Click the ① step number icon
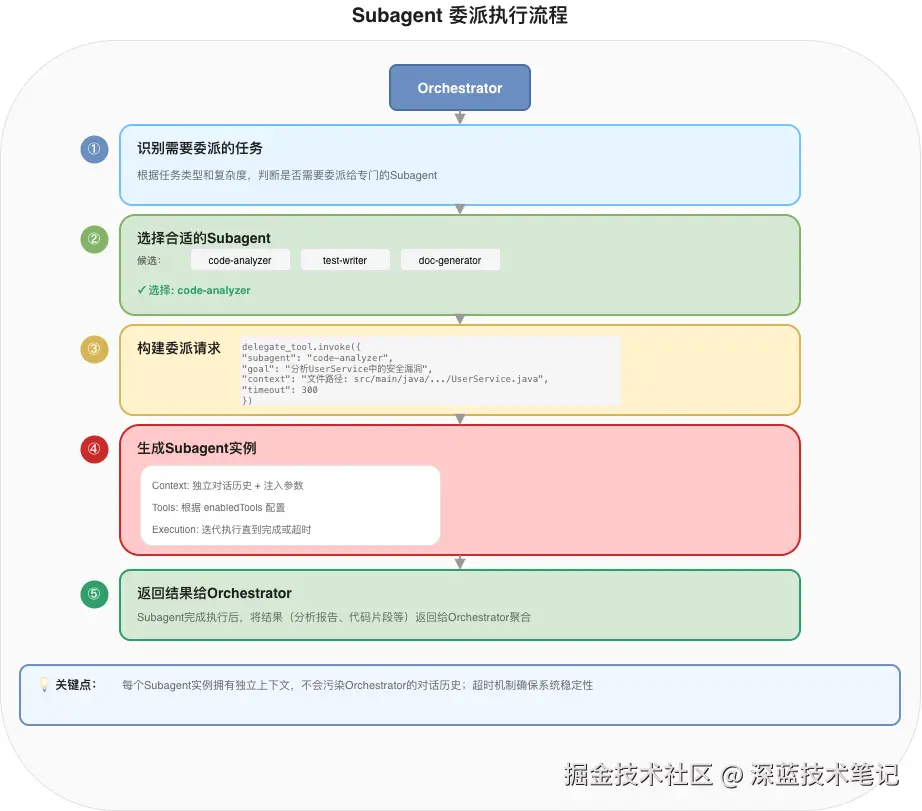The image size is (922, 811). pyautogui.click(x=93, y=149)
